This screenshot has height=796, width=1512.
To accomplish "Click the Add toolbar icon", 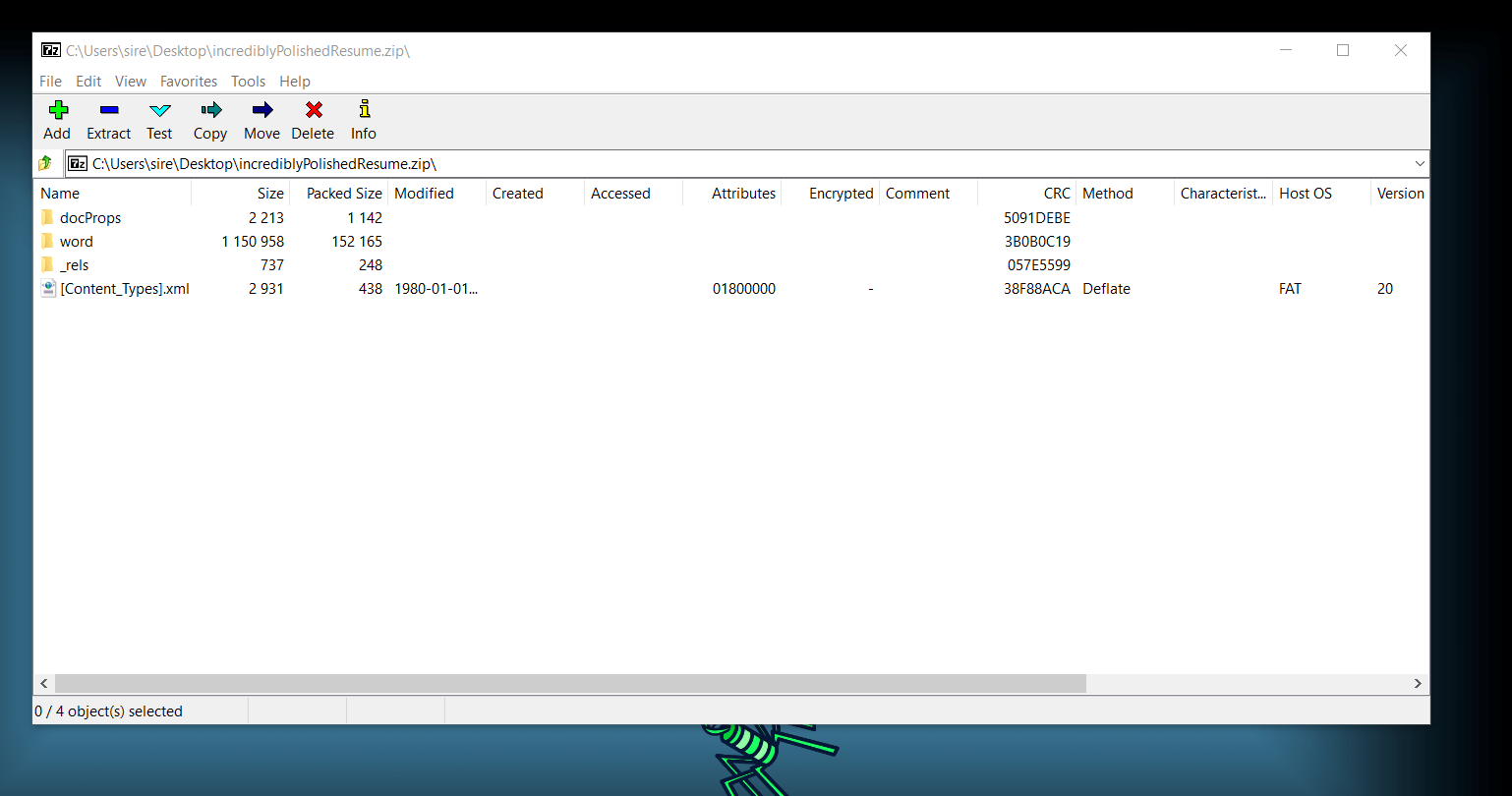I will [x=57, y=110].
